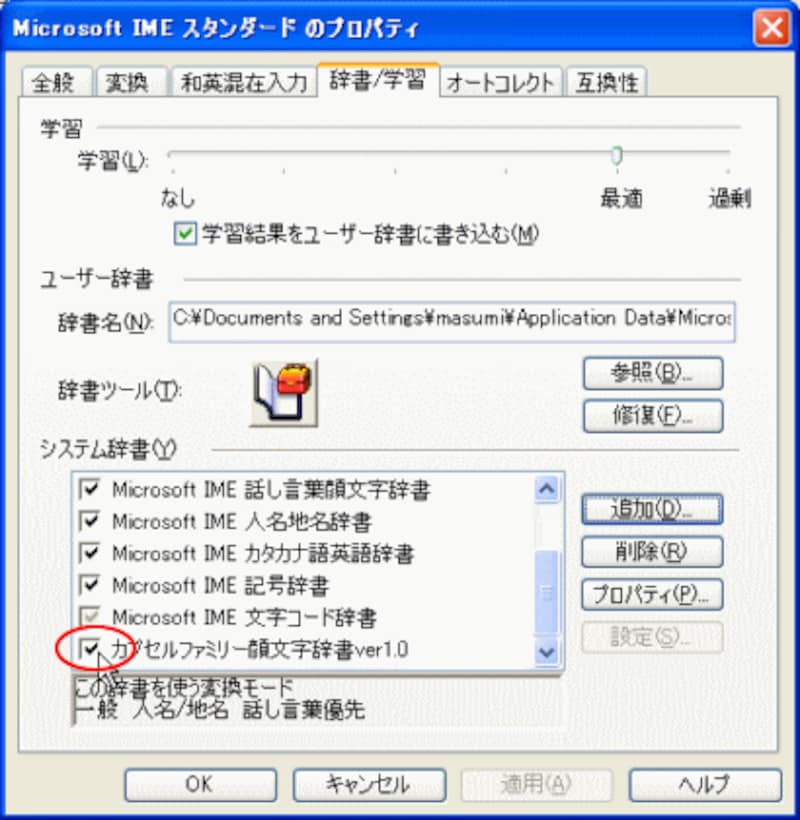Switch to the 変換 tab

point(131,82)
